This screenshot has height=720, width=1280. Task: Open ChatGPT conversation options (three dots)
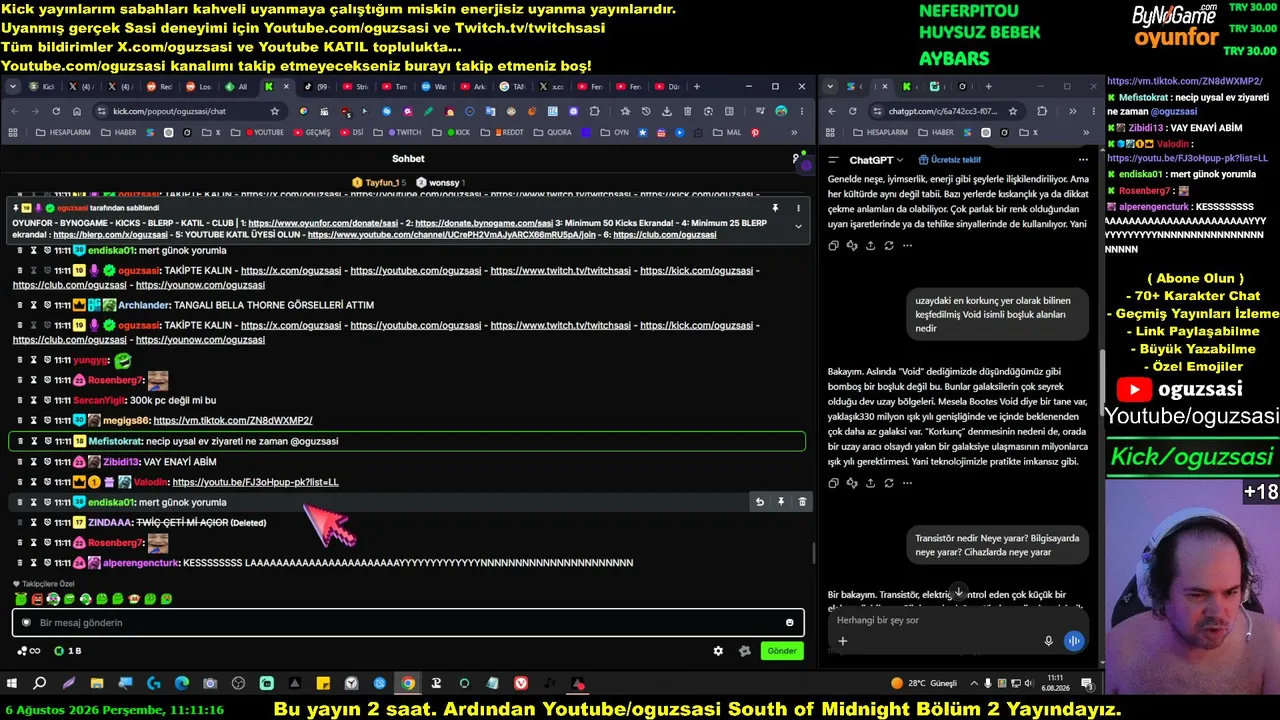click(x=1083, y=160)
